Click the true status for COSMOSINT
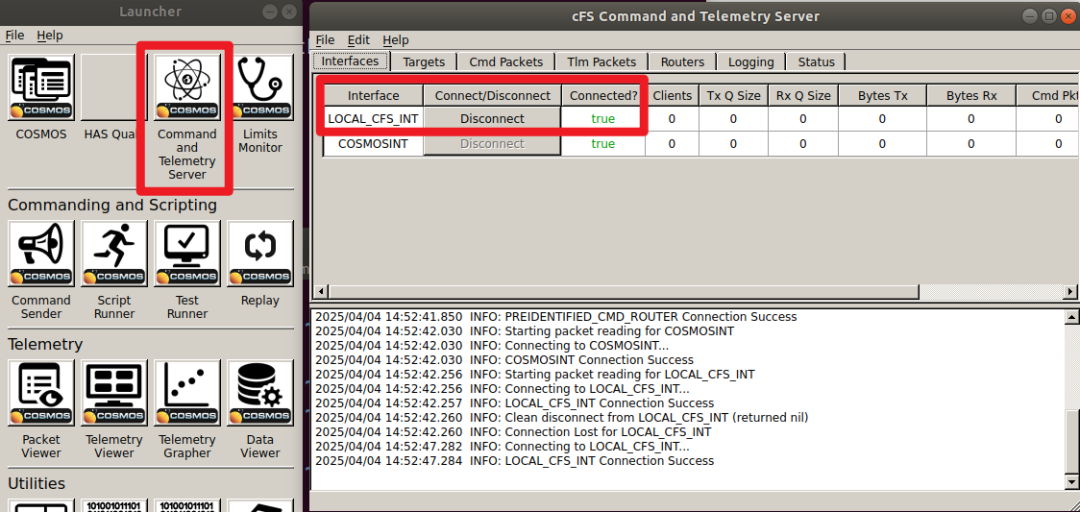 pos(603,144)
